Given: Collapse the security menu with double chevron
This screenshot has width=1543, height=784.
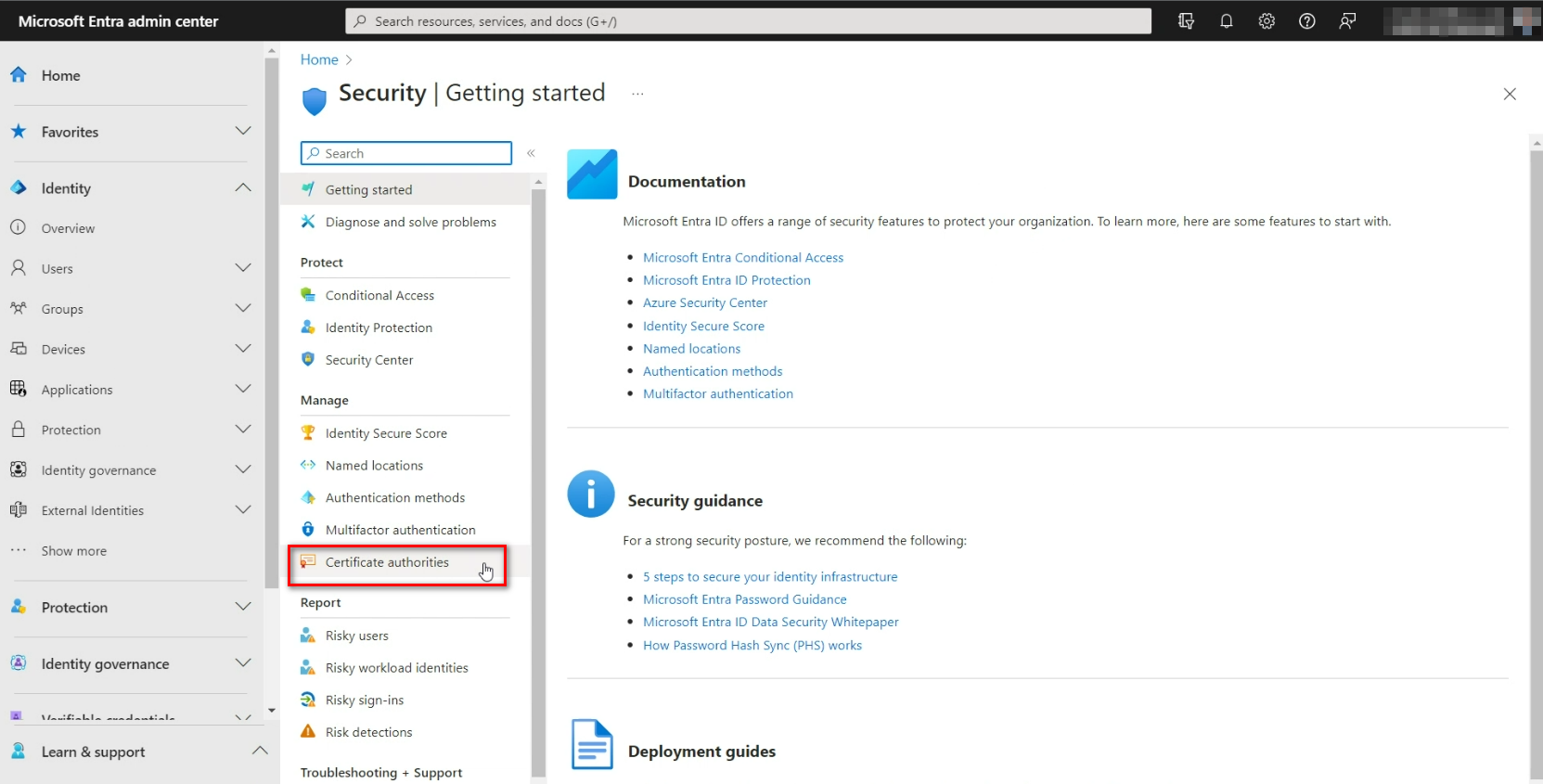Looking at the screenshot, I should (x=532, y=153).
